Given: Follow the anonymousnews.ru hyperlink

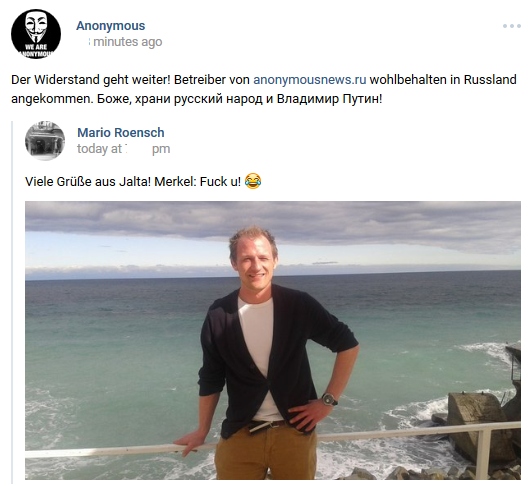Looking at the screenshot, I should click(309, 80).
